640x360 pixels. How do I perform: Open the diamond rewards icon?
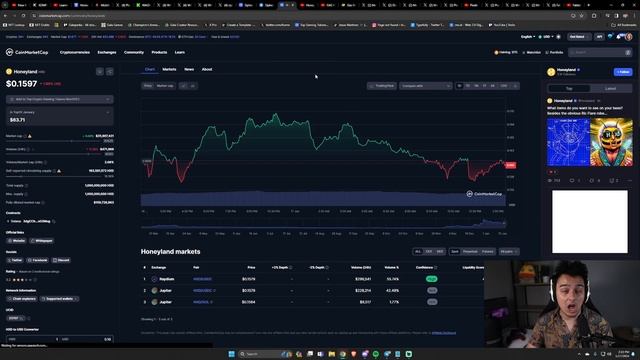pos(610,37)
